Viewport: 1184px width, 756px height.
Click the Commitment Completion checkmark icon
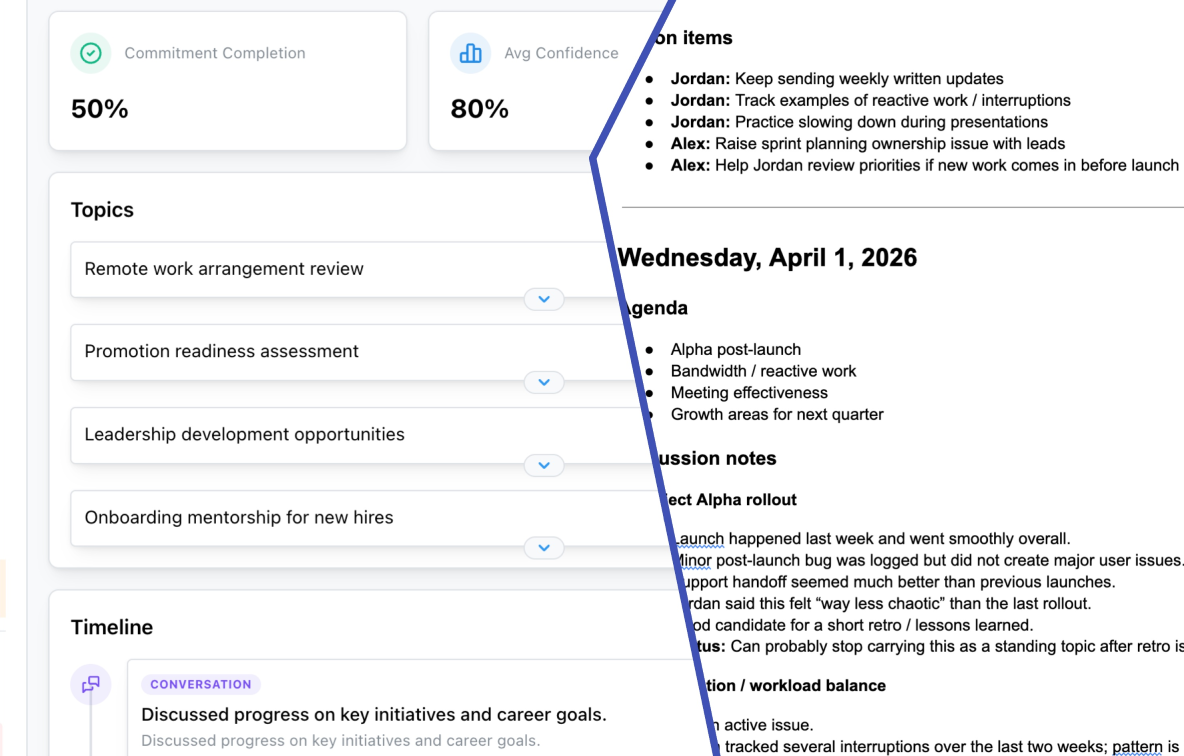(90, 53)
